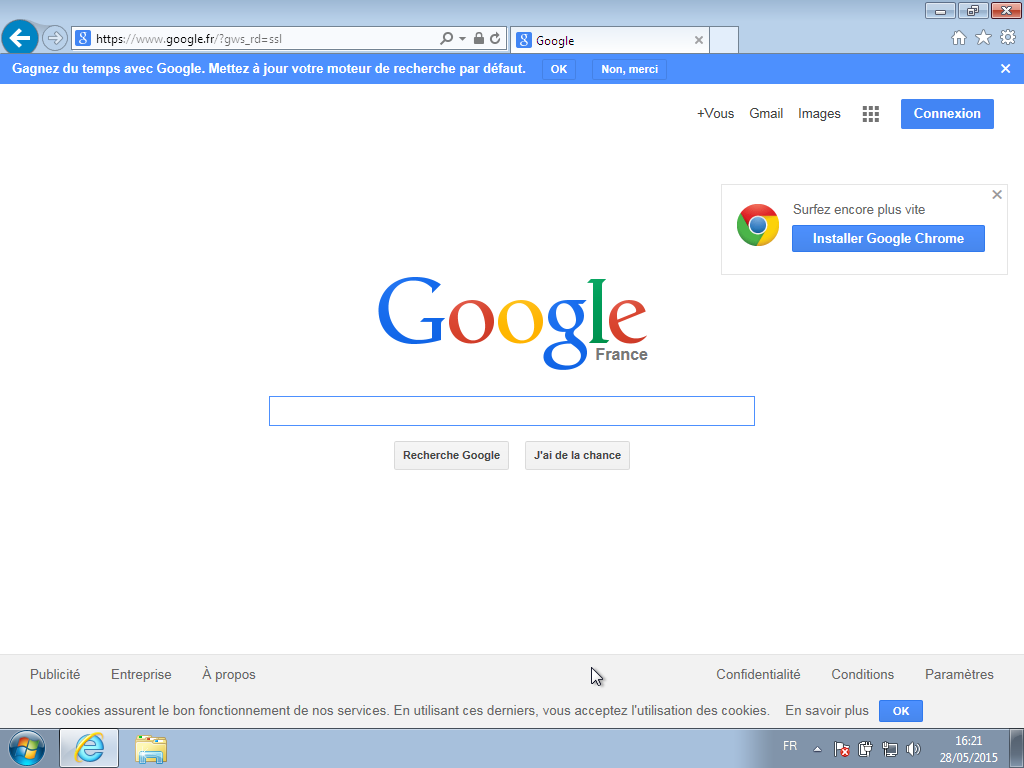This screenshot has width=1024, height=768.
Task: Click the power plug tray icon
Action: coord(865,749)
